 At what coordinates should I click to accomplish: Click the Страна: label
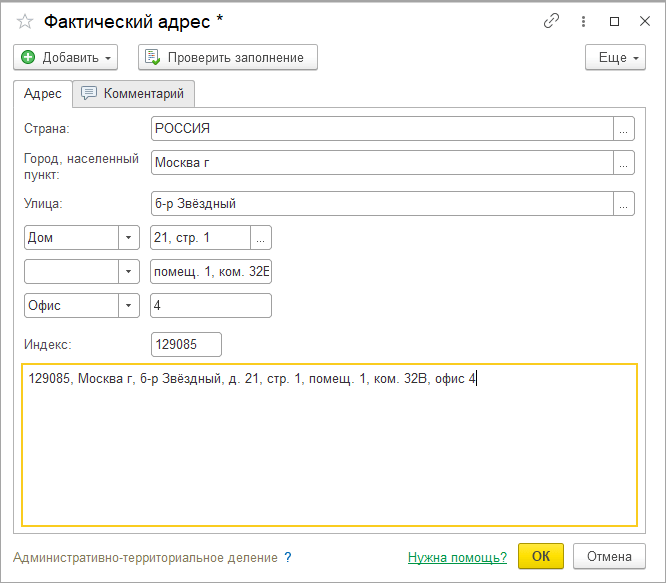[47, 128]
